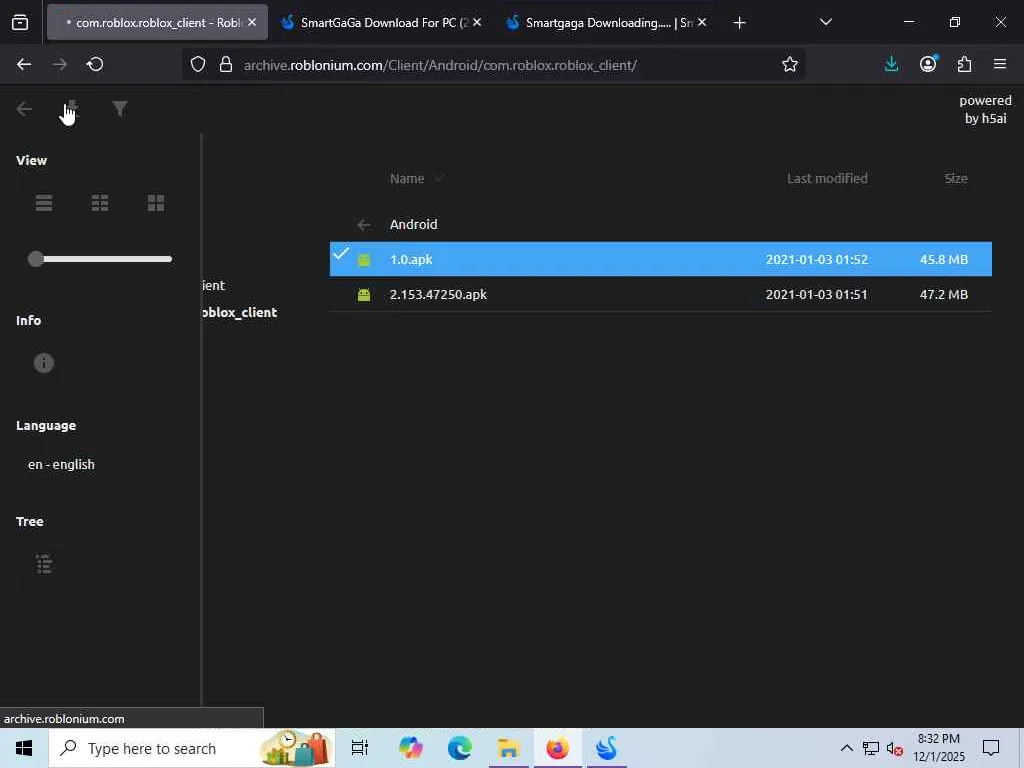The width and height of the screenshot is (1024, 768).
Task: Sort by the Size column header
Action: (956, 178)
